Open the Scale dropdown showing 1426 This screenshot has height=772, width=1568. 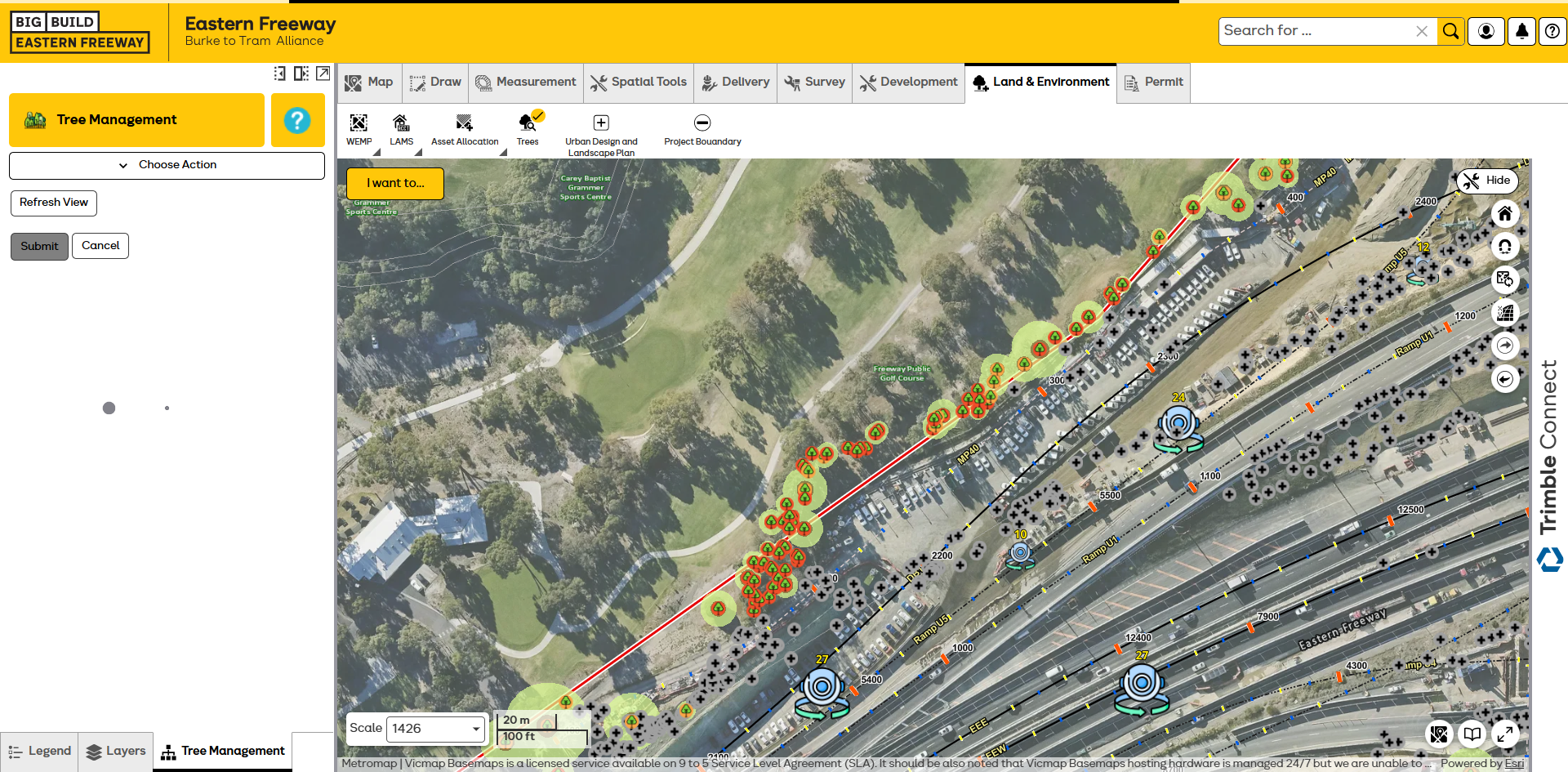pyautogui.click(x=436, y=729)
